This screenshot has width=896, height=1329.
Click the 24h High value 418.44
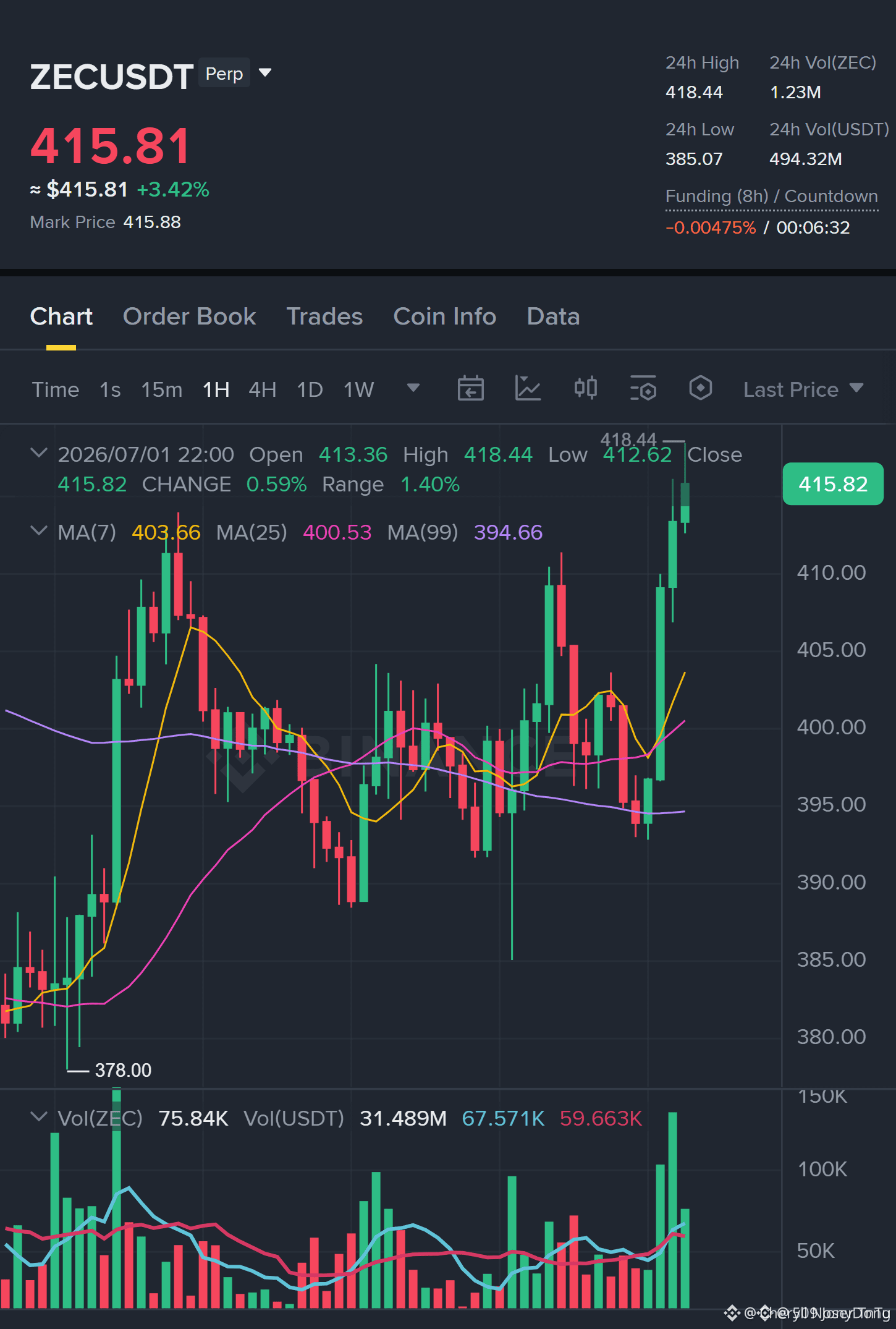pos(694,92)
